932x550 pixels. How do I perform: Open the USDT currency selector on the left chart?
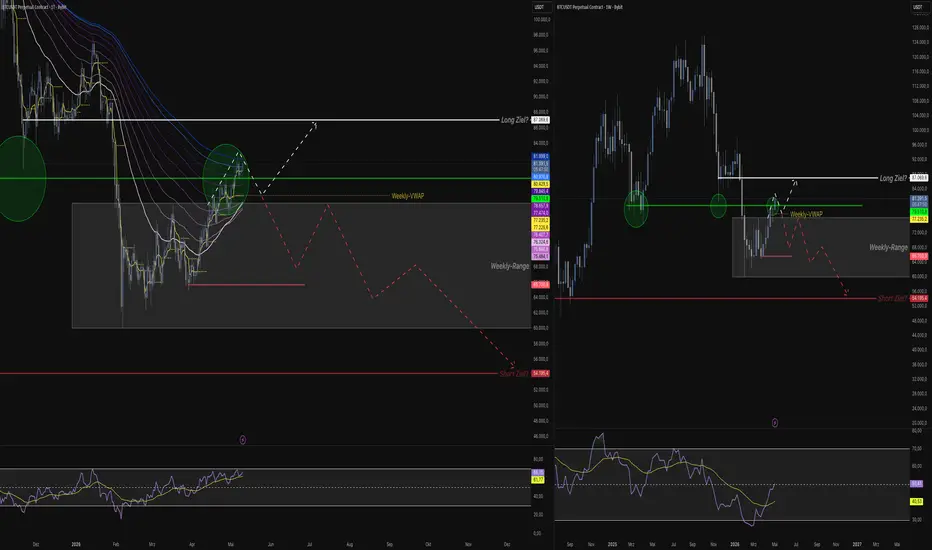(539, 7)
